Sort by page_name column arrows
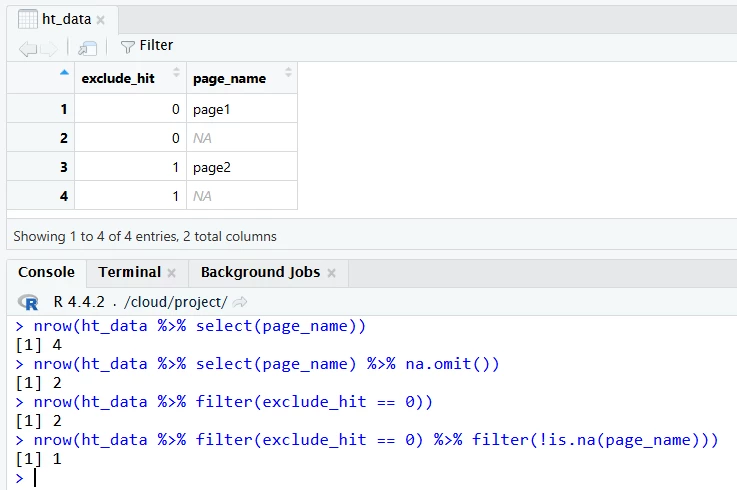This screenshot has width=737, height=490. 288,72
